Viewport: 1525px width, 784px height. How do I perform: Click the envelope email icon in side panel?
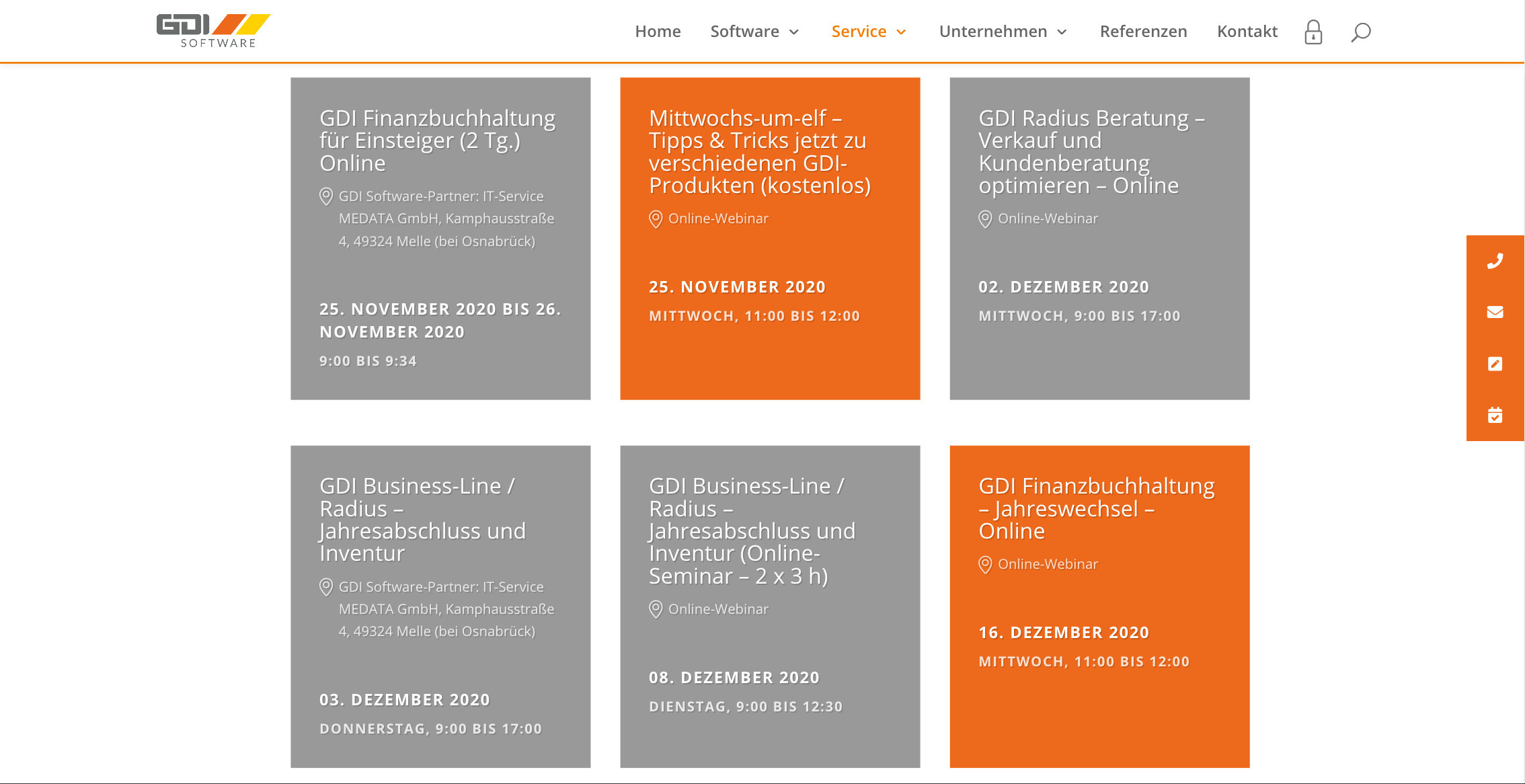point(1495,312)
